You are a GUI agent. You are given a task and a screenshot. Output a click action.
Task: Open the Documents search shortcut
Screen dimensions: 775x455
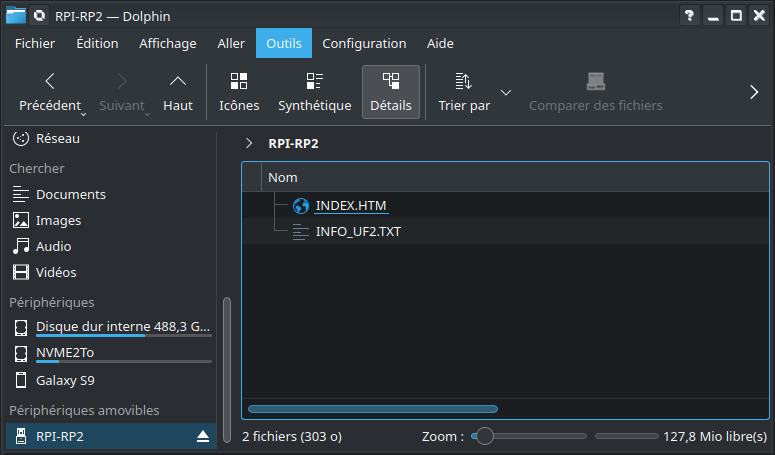point(70,195)
